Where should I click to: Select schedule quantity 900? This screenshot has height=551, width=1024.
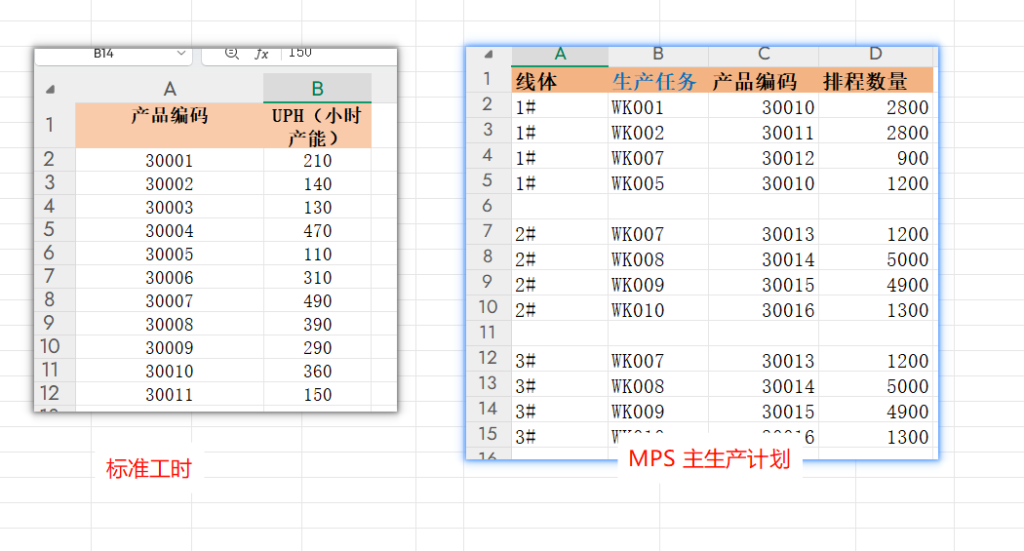coord(876,158)
